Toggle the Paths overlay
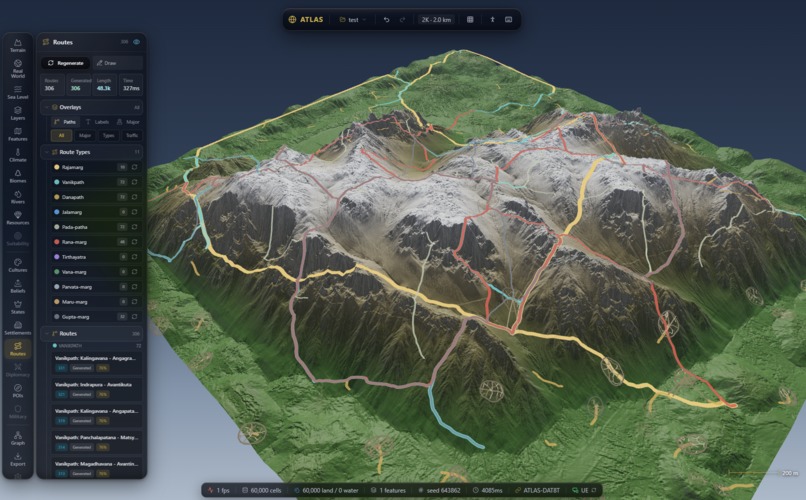 65,122
